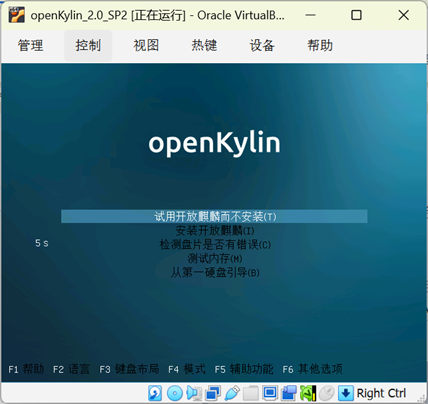Screen dimensions: 428x404
Task: Click the 5 s countdown text
Action: (42, 243)
